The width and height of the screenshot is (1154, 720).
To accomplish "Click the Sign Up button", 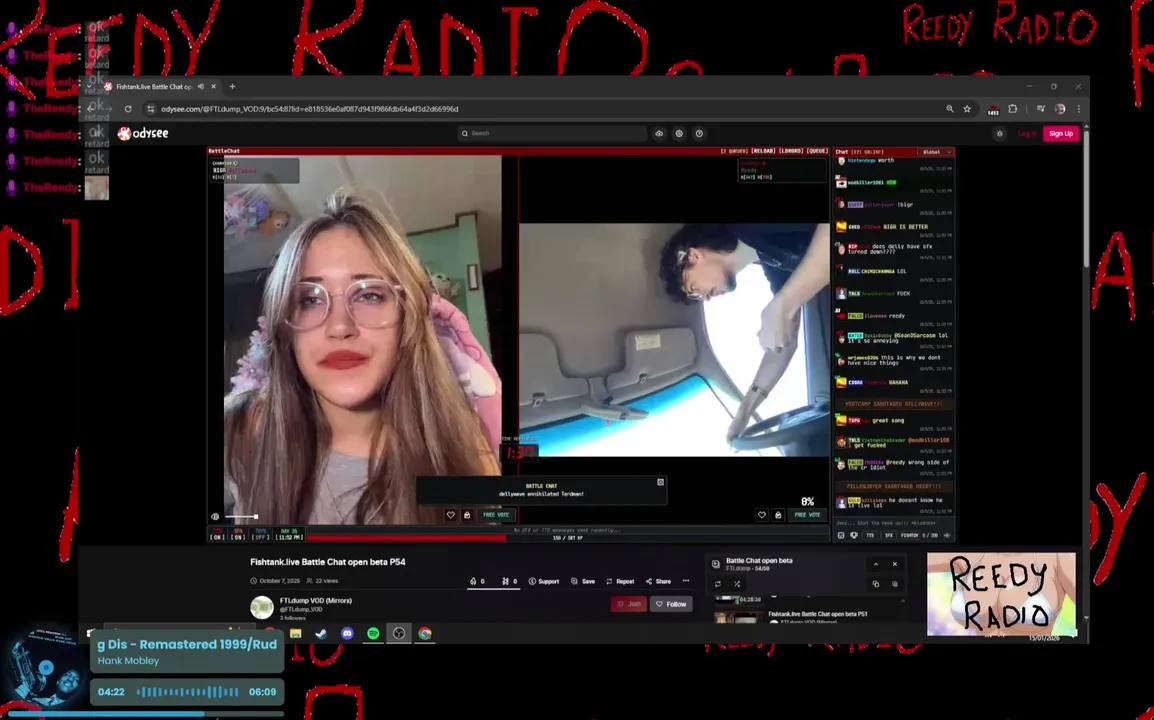I will click(1061, 133).
